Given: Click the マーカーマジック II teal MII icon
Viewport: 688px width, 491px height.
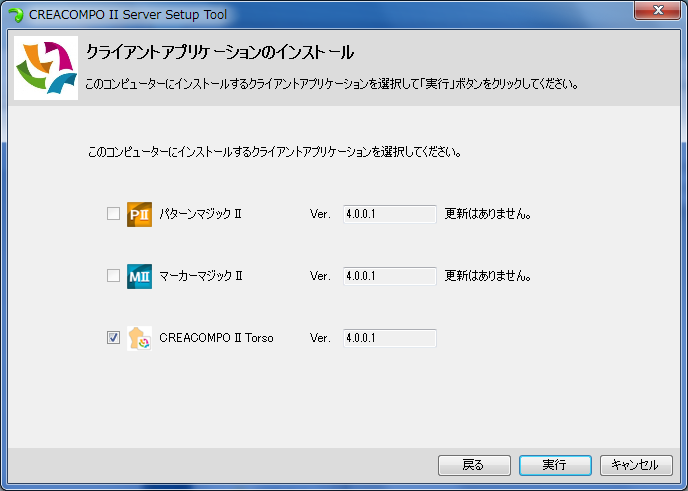Looking at the screenshot, I should 139,276.
